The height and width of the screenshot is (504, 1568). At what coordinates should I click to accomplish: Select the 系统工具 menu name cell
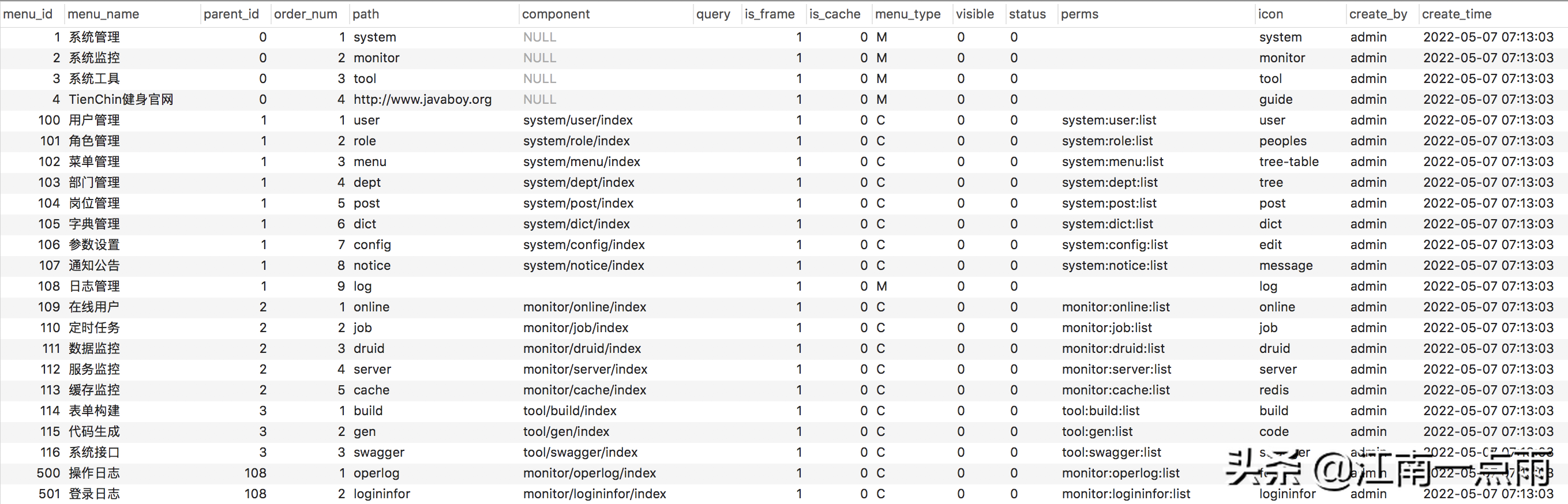point(95,78)
